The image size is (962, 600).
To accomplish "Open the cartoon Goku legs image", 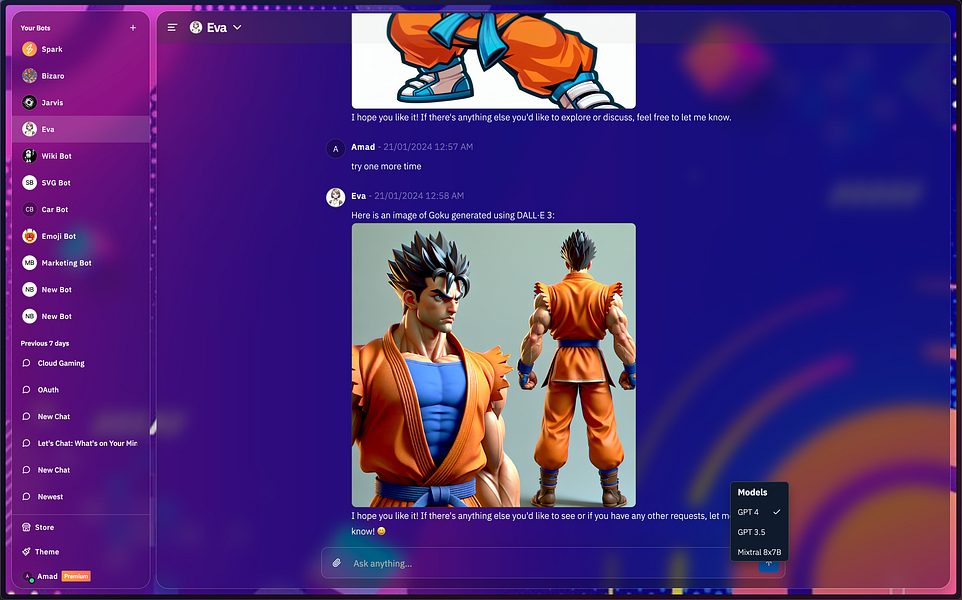I will click(493, 61).
